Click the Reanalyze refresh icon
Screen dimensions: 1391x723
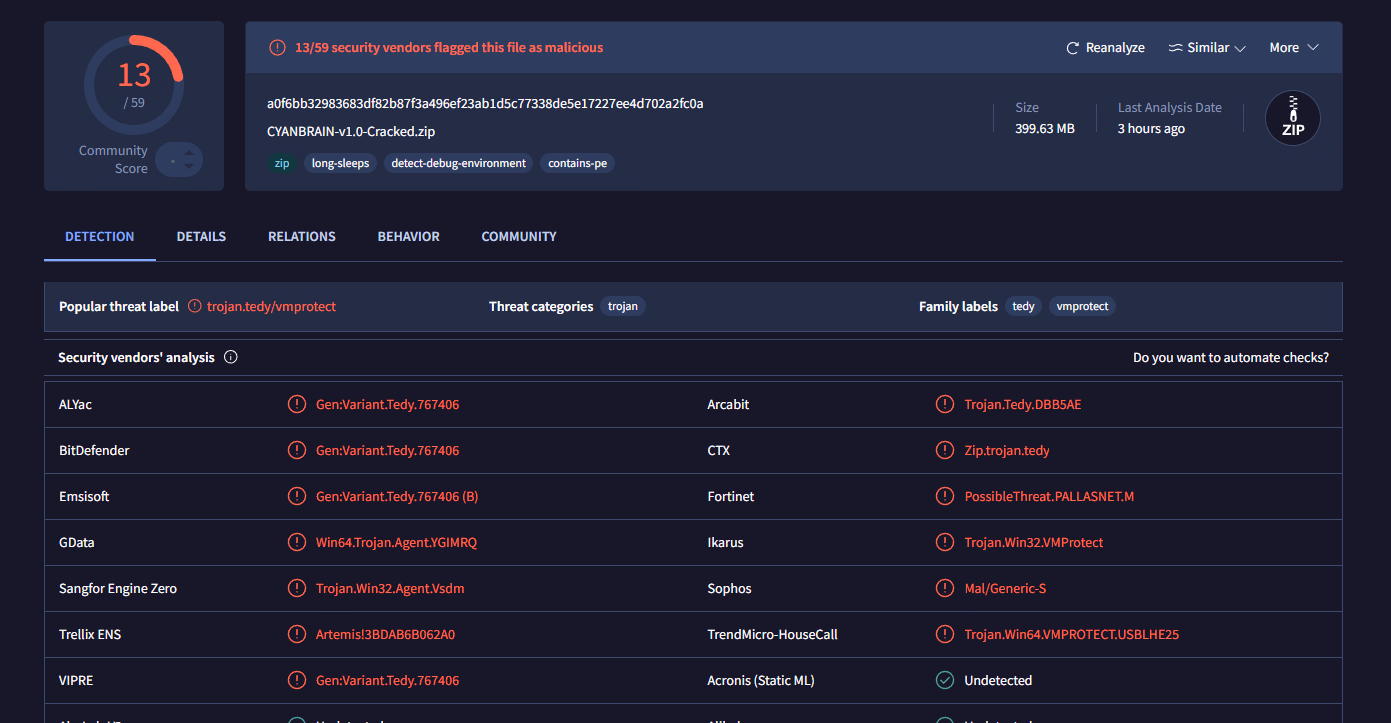pos(1073,48)
